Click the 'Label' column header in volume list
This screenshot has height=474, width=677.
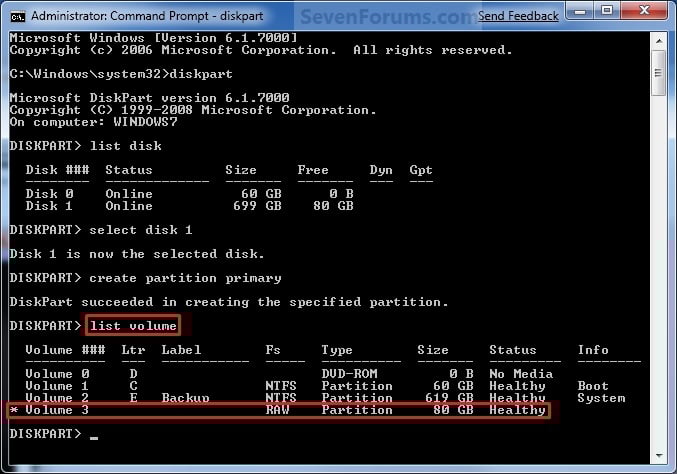181,350
